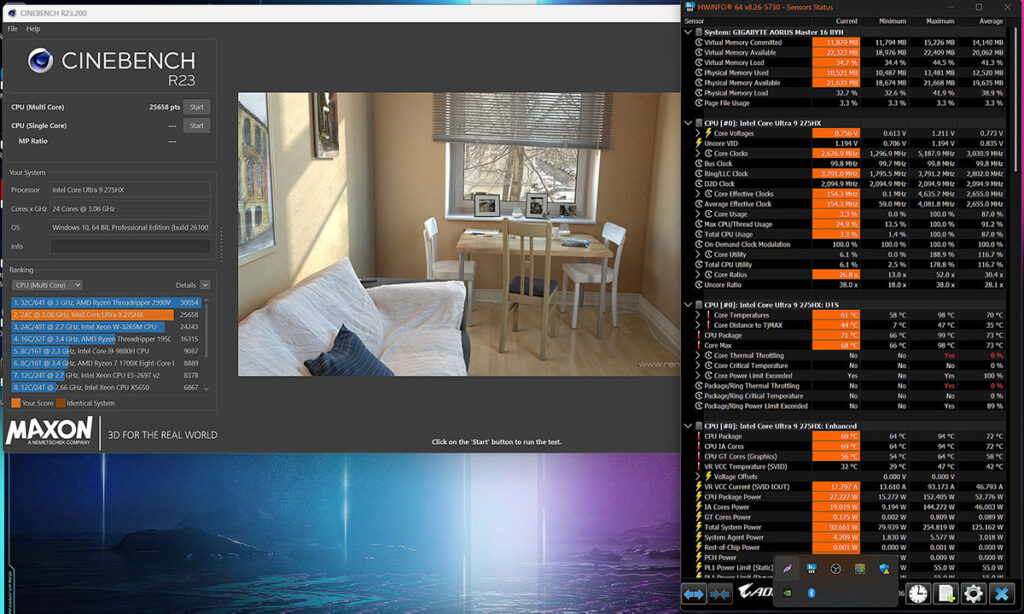Click the Info input field
This screenshot has width=1024, height=614.
130,246
